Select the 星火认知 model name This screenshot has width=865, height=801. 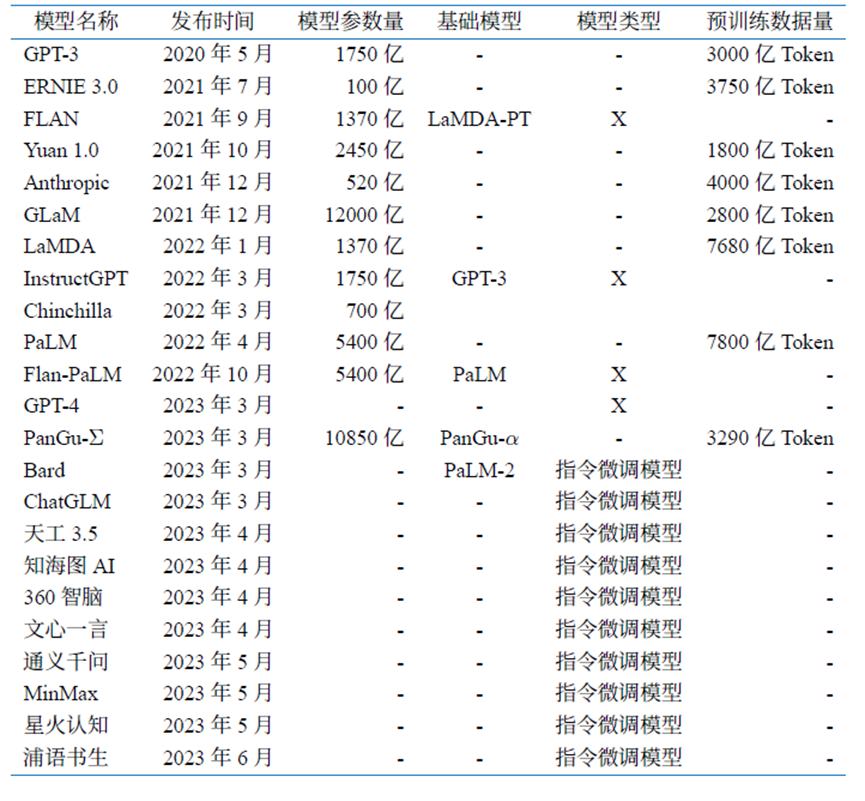tap(66, 725)
